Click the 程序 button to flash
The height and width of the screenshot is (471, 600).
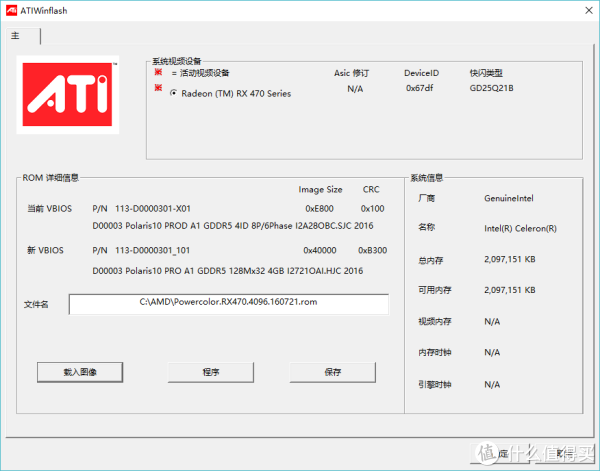click(x=211, y=372)
